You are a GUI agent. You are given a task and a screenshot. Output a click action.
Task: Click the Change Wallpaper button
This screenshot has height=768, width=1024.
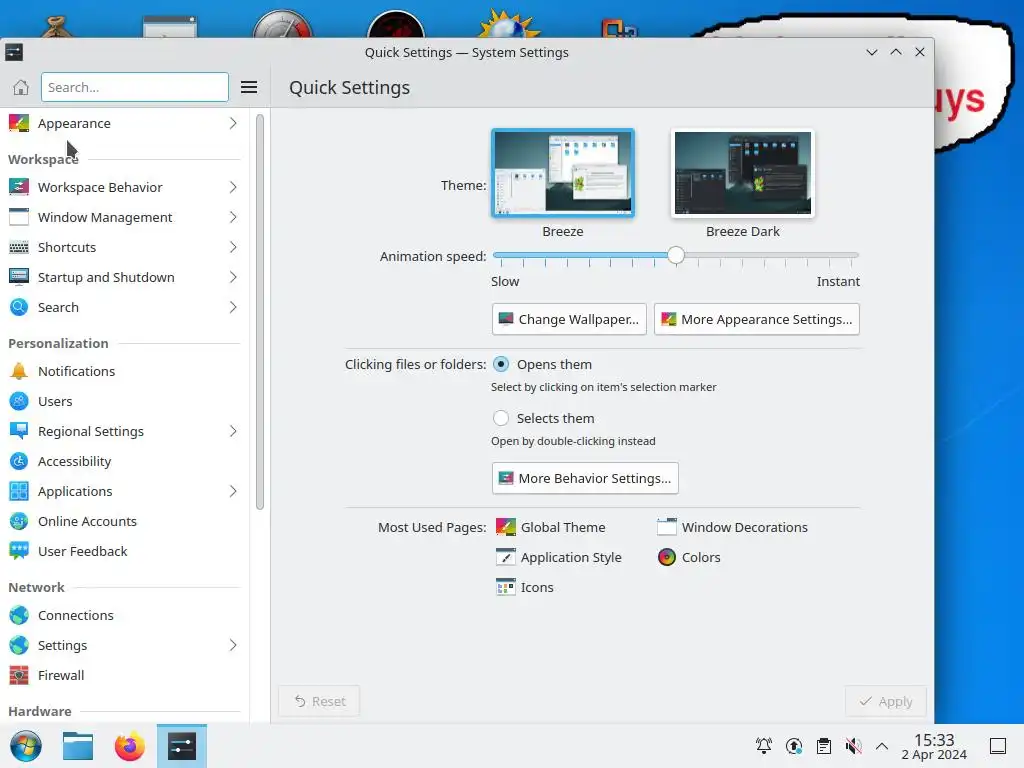click(569, 319)
